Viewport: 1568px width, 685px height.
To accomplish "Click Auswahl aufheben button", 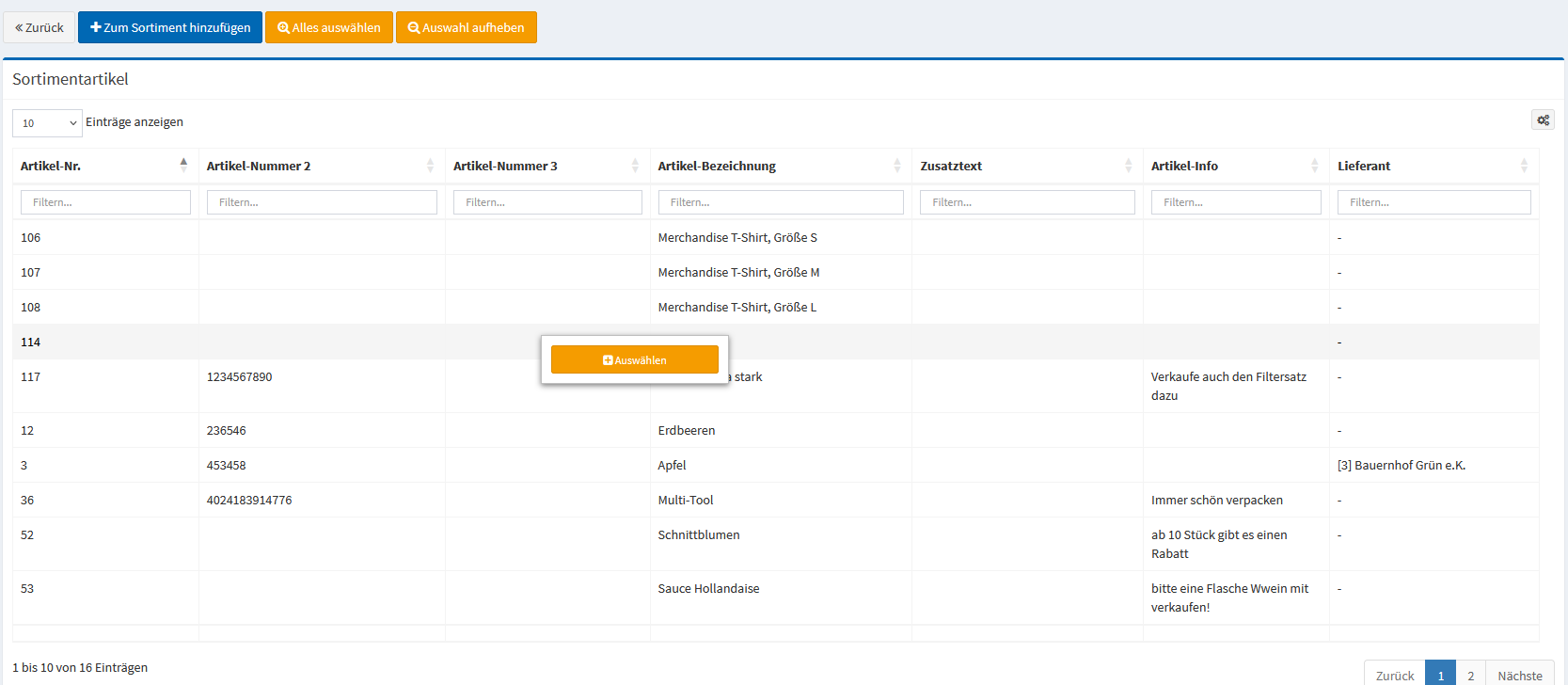I will tap(467, 27).
